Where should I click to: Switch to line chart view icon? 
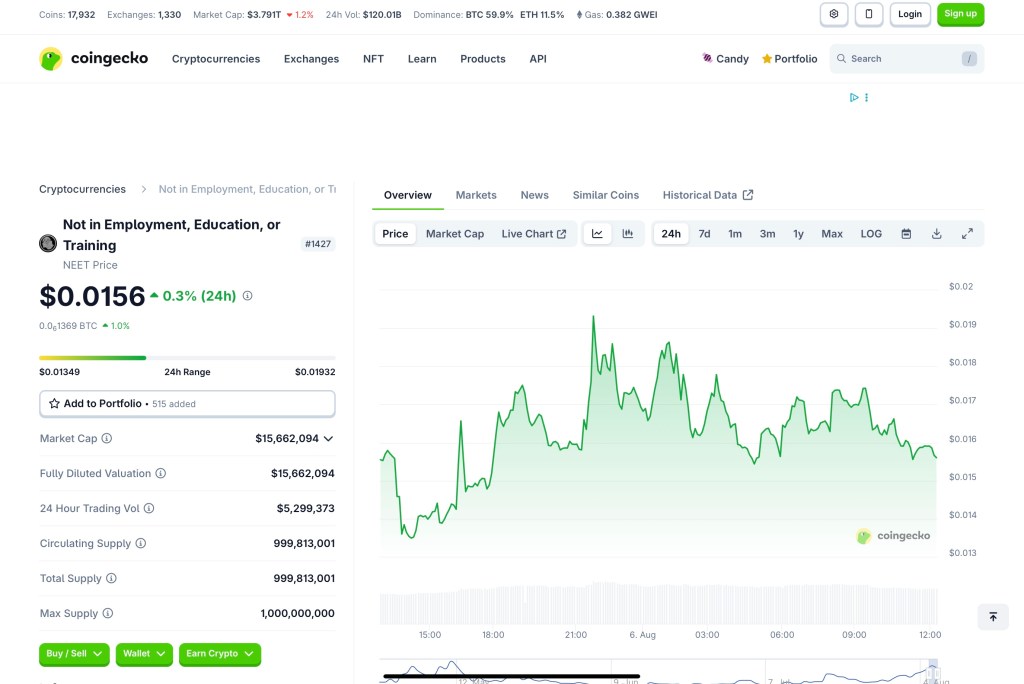point(597,234)
